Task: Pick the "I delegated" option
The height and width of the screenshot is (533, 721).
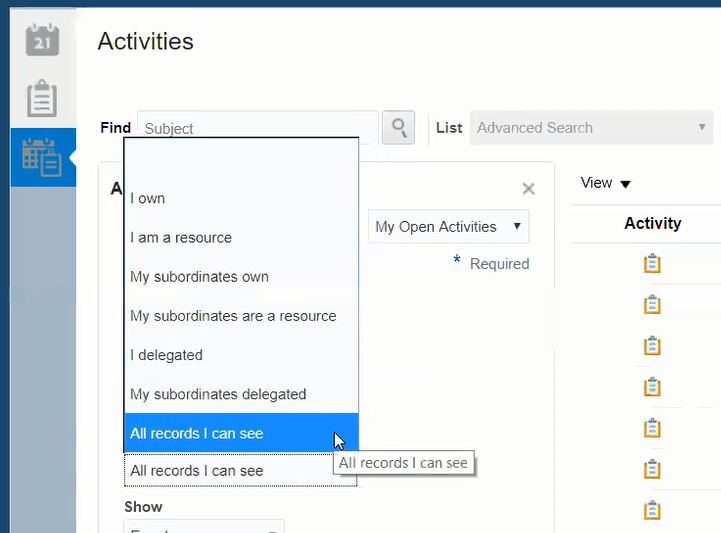Action: coord(166,355)
